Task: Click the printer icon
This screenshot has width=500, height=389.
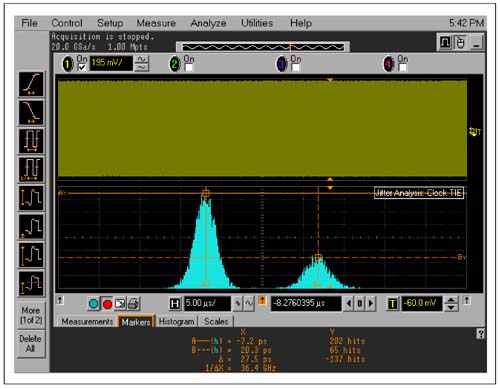Action: click(133, 304)
